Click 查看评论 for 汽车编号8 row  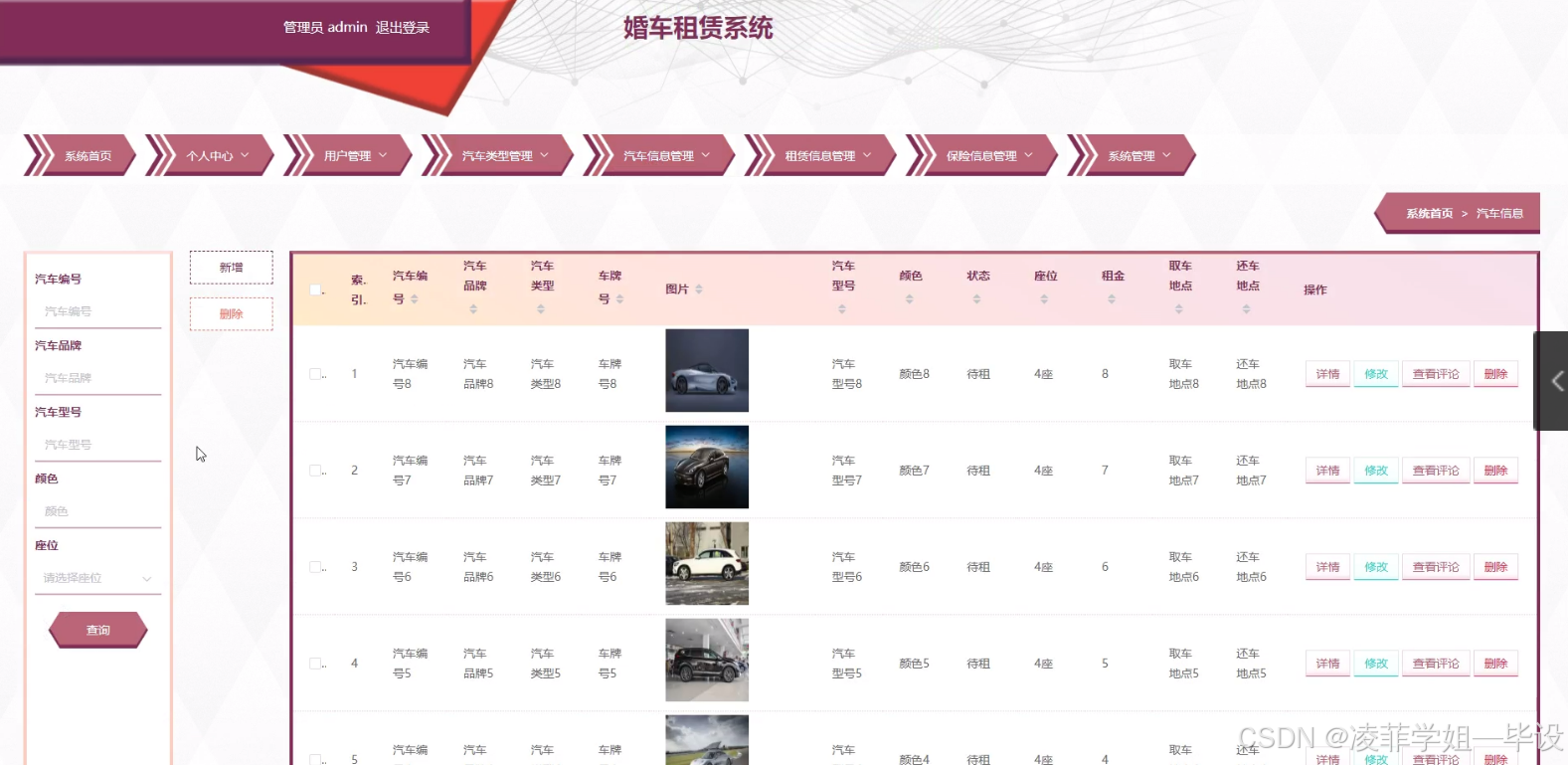point(1436,374)
